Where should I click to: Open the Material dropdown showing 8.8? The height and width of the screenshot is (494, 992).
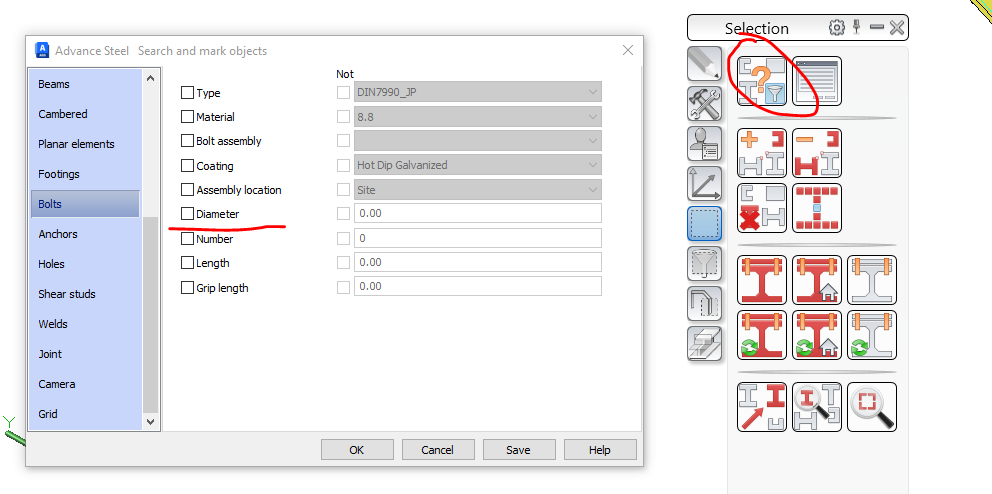pyautogui.click(x=478, y=116)
